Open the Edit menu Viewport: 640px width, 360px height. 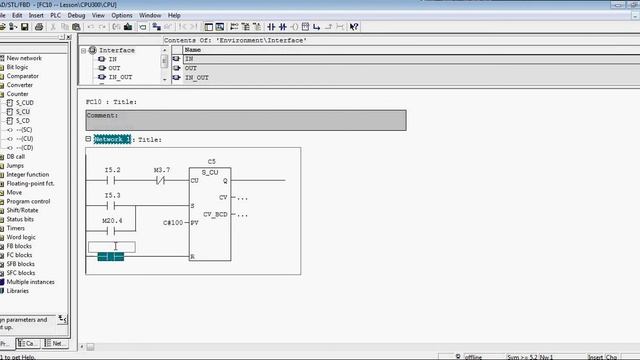17,15
